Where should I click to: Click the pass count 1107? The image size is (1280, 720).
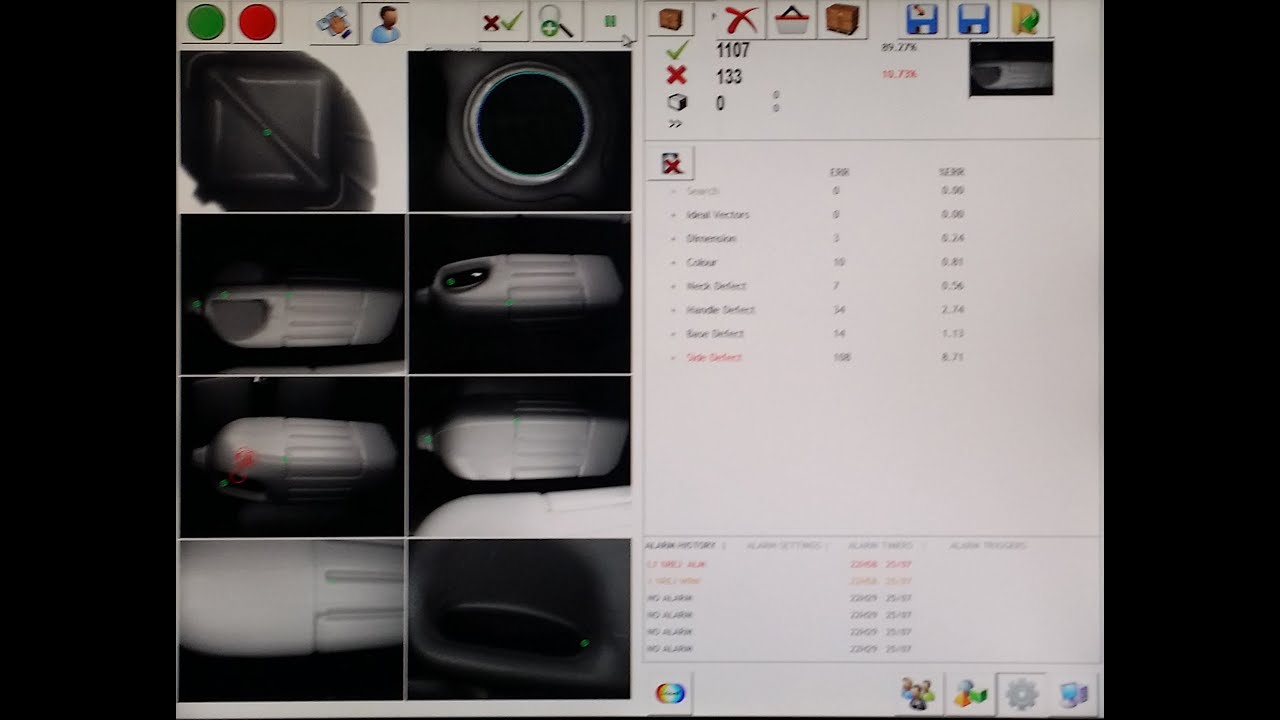(733, 50)
